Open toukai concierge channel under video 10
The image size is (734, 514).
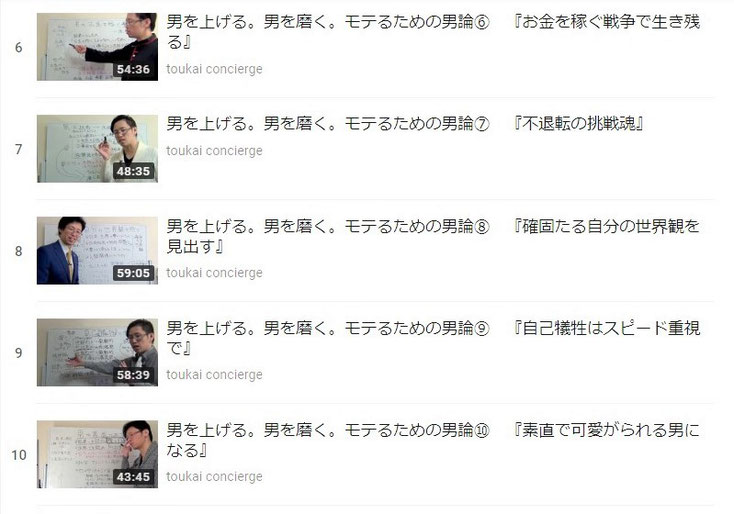coord(214,476)
